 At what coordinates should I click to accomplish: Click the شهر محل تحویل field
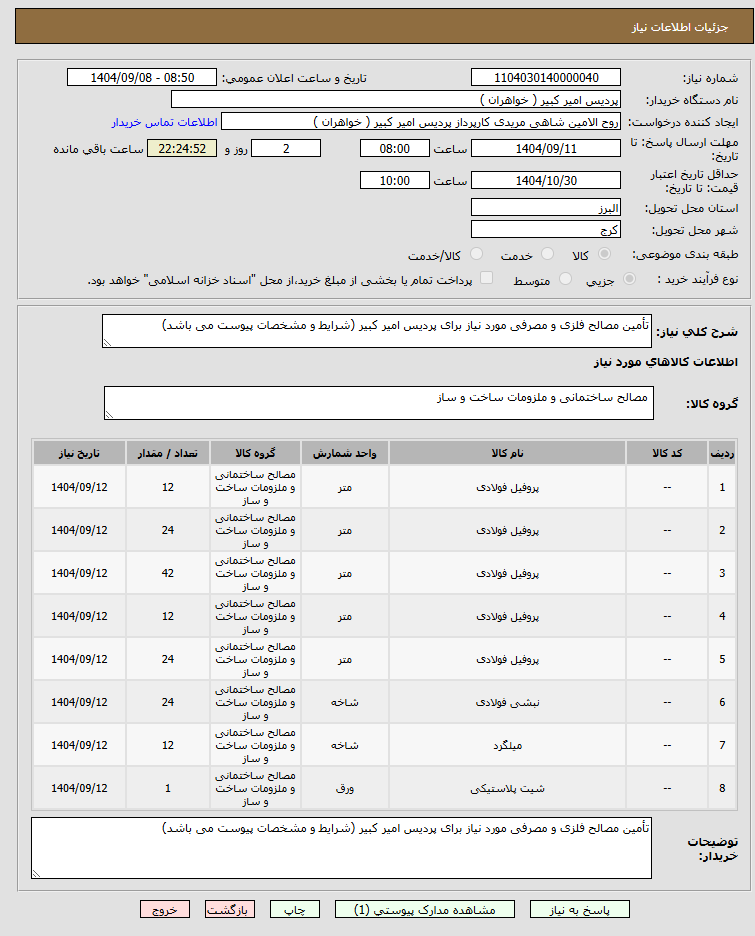[546, 230]
